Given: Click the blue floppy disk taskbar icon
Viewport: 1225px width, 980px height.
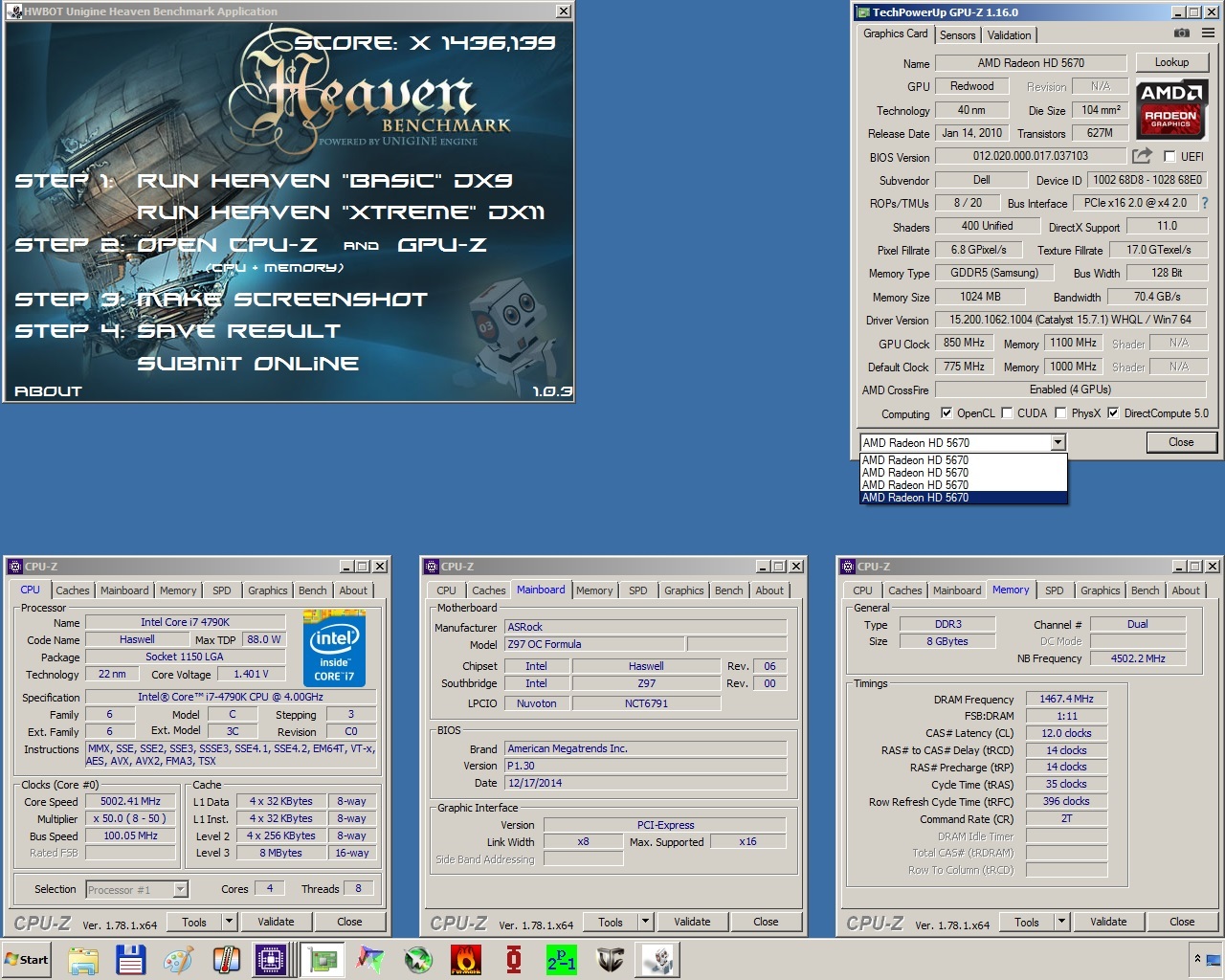Looking at the screenshot, I should 130,959.
